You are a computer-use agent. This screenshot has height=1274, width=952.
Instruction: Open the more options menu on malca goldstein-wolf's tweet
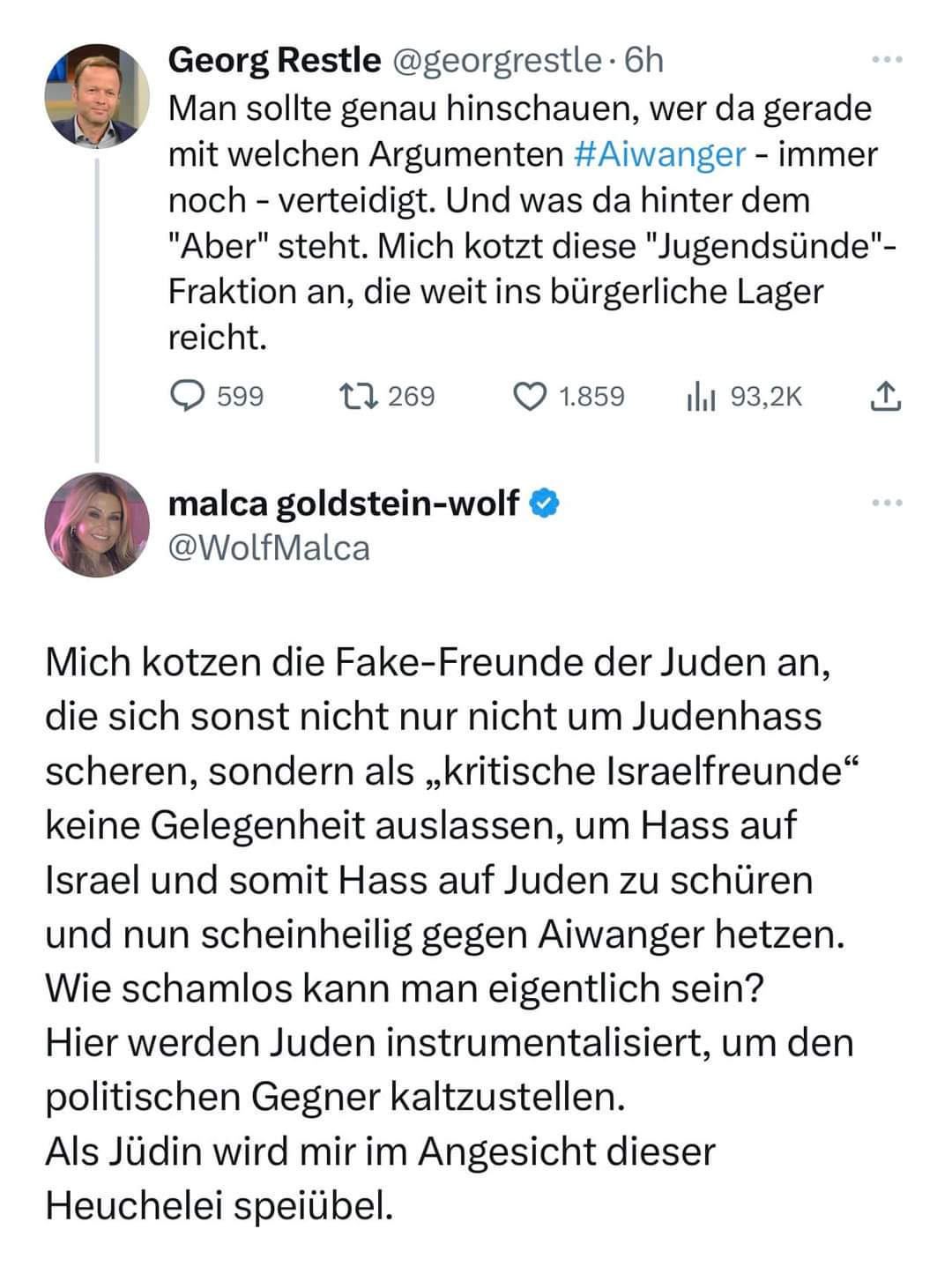tap(886, 503)
